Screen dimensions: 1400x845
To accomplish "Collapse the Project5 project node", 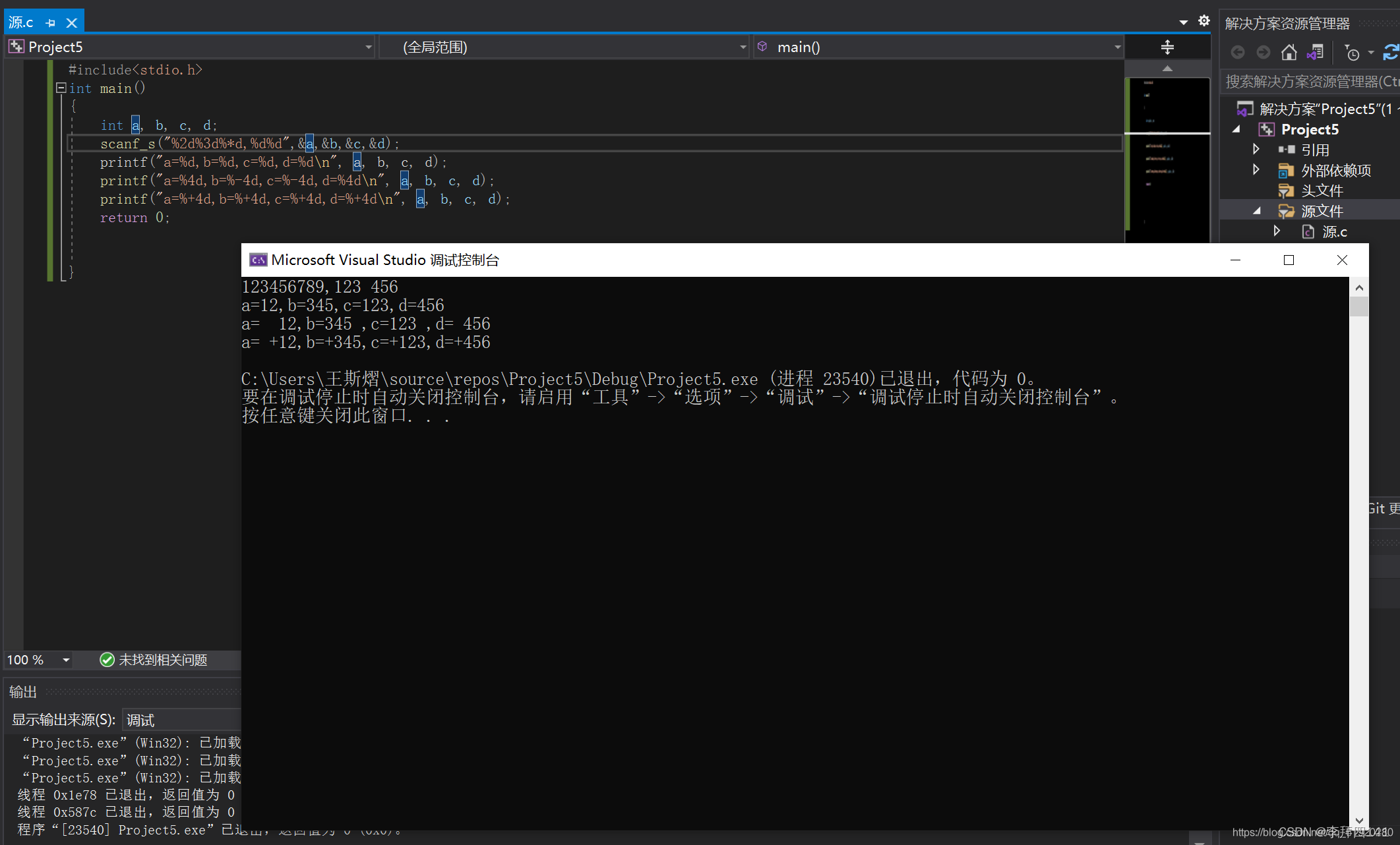I will tap(1236, 129).
